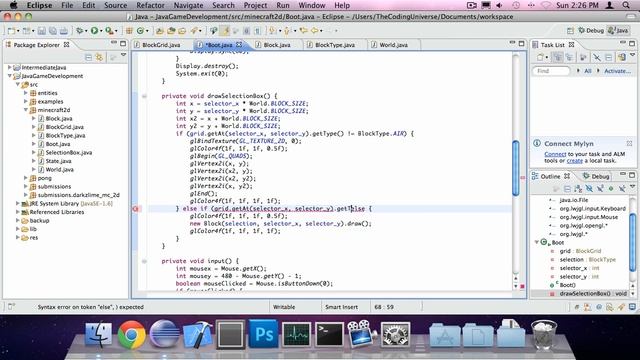Image resolution: width=640 pixels, height=360 pixels.
Task: Collapse the input method fold marker
Action: [x=144, y=261]
